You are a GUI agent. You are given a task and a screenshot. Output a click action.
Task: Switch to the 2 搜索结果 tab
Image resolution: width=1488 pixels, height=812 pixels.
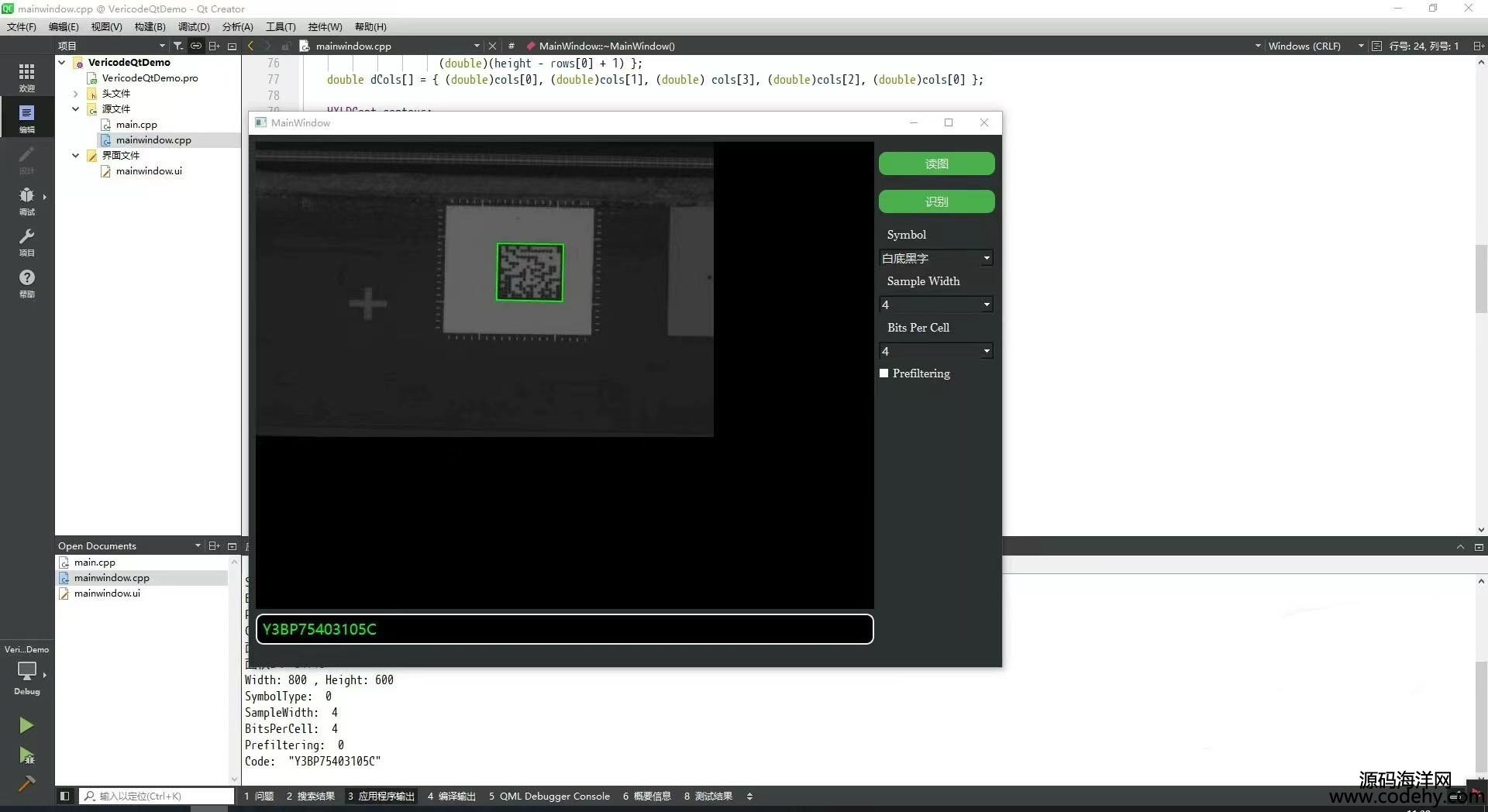(311, 796)
